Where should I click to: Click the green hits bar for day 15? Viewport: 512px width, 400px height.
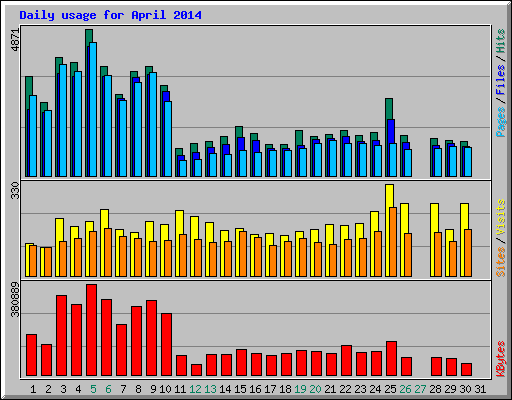pos(239,131)
